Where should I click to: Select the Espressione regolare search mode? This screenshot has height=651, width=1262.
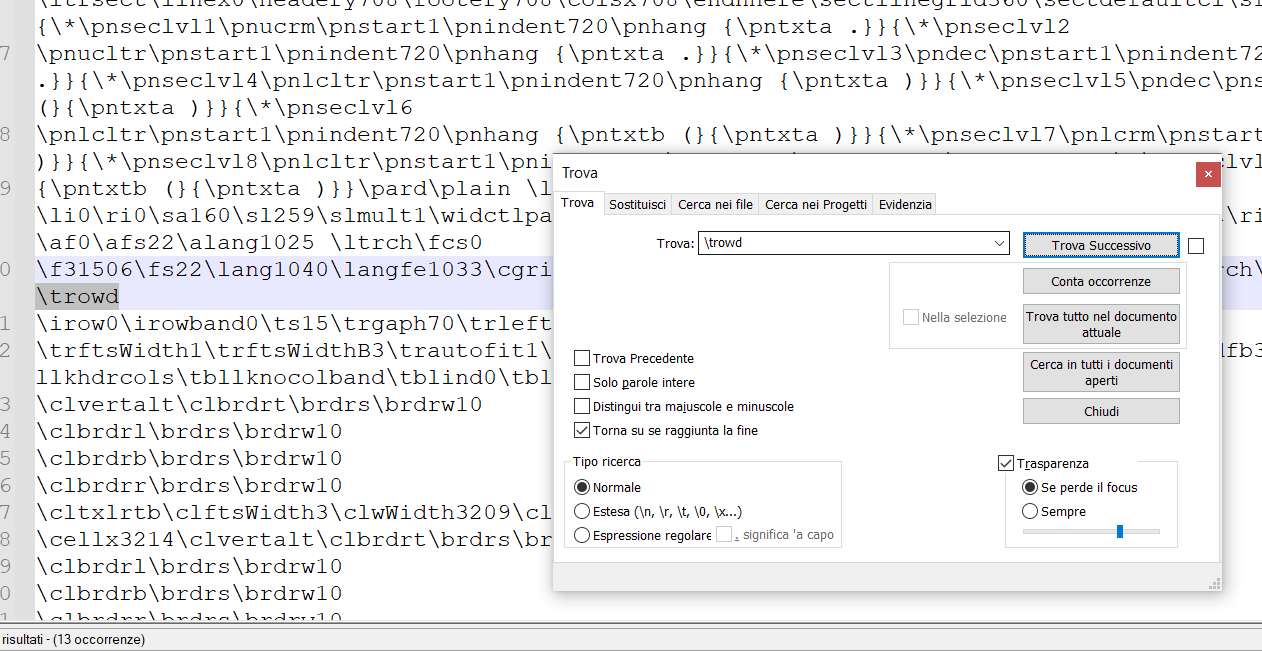coord(582,535)
